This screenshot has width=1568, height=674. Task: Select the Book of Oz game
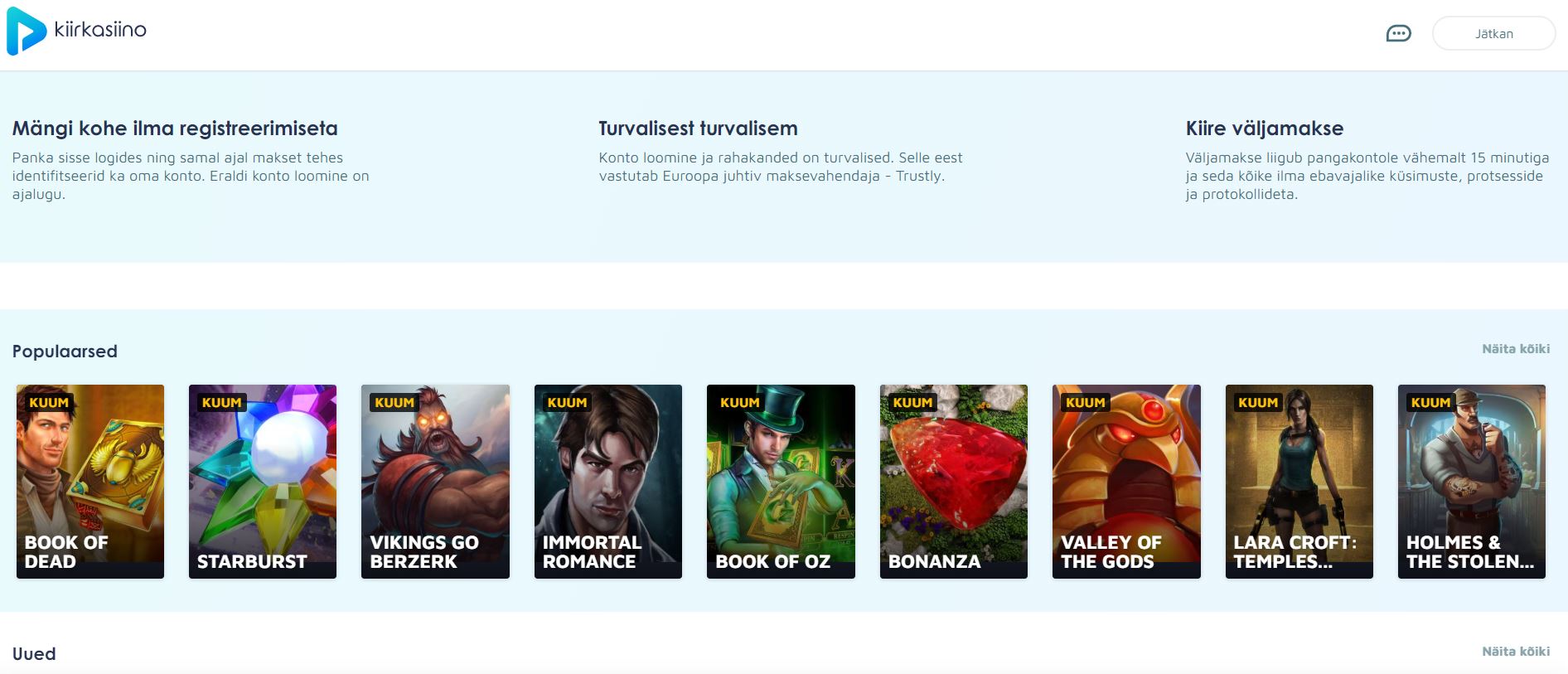(781, 482)
